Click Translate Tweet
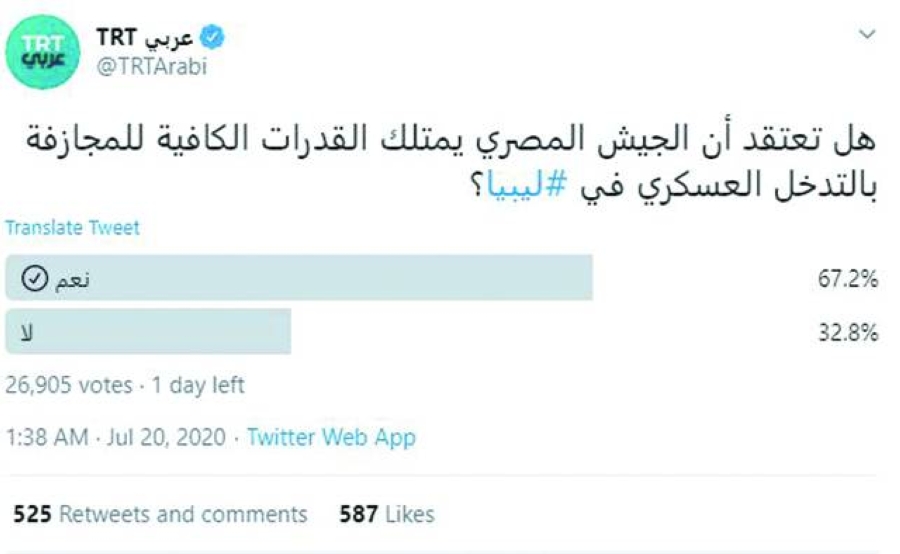The image size is (900, 554). [72, 228]
